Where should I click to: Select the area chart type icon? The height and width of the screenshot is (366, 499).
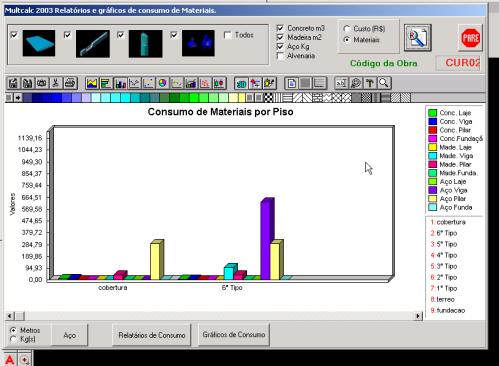tap(92, 83)
